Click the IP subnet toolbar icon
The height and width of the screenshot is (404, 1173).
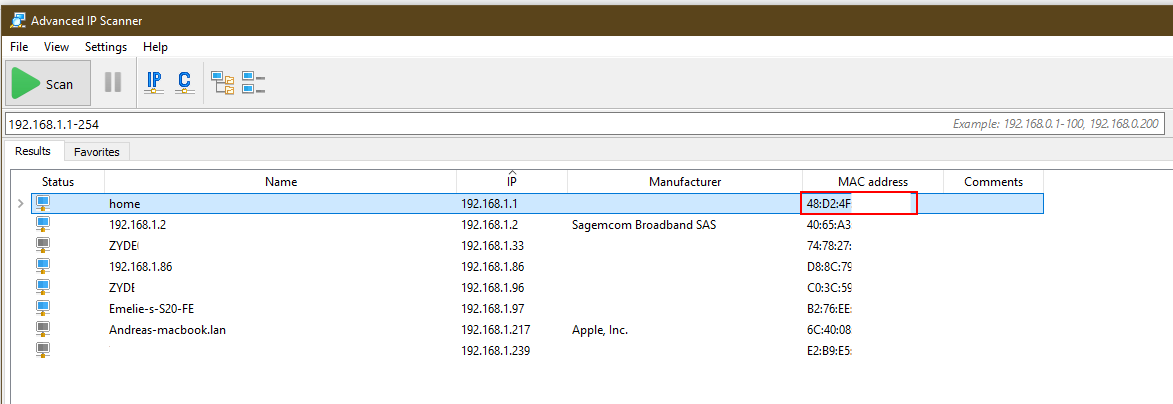[154, 84]
